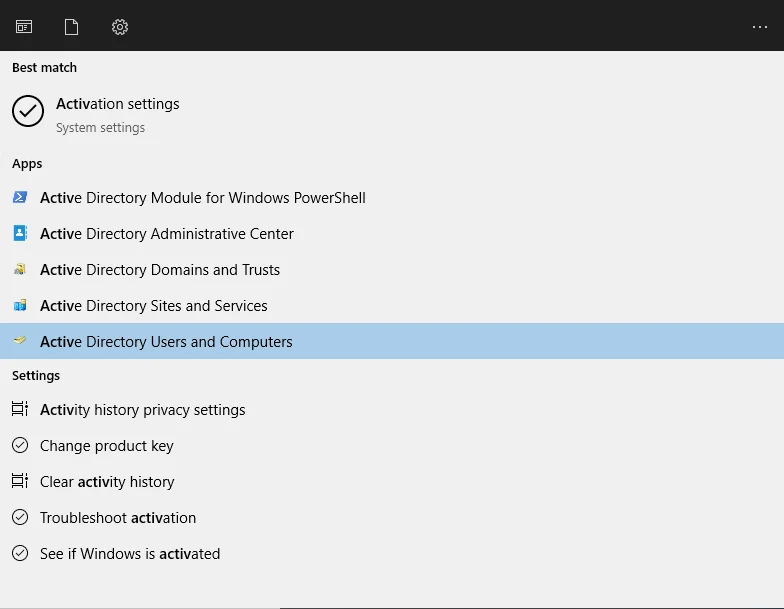Click the Domains and Trusts icon
This screenshot has height=609, width=784.
point(20,269)
